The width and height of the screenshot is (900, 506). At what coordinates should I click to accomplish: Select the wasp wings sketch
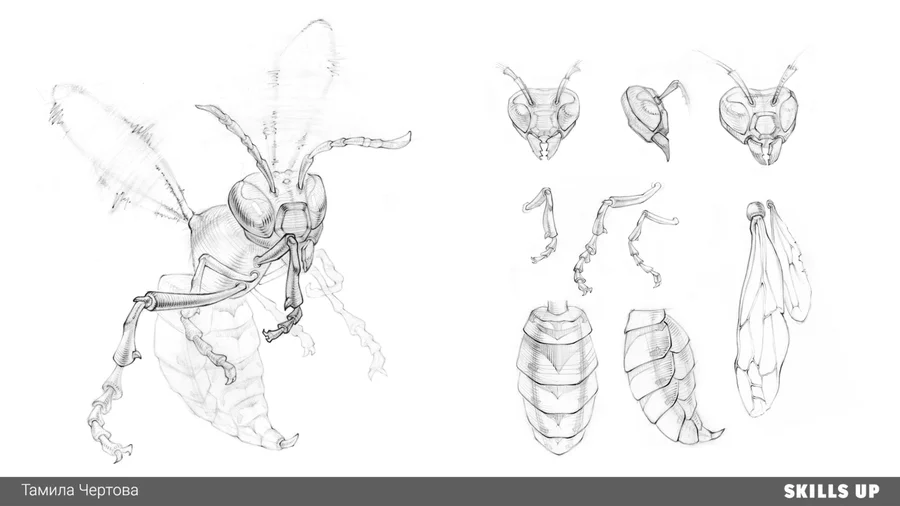[x=772, y=308]
